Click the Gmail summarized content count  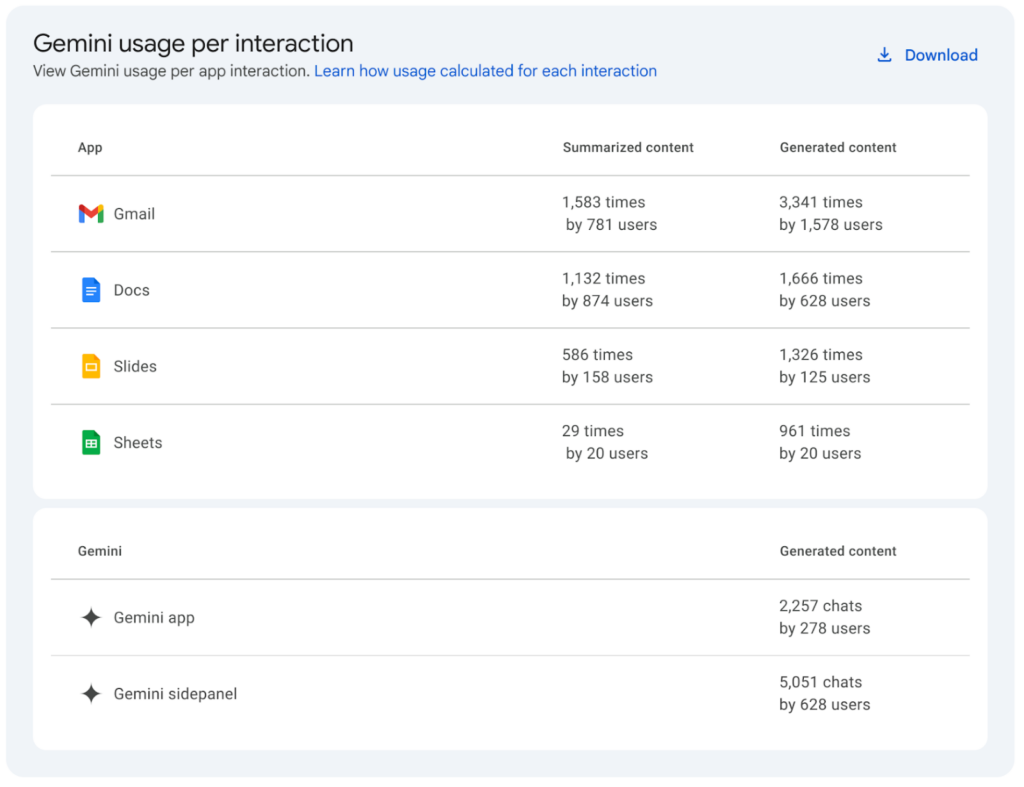(x=604, y=202)
